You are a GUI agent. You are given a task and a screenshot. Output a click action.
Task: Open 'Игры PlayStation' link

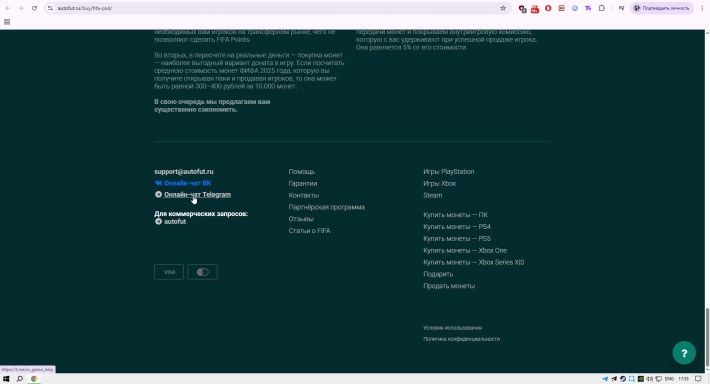click(x=449, y=172)
